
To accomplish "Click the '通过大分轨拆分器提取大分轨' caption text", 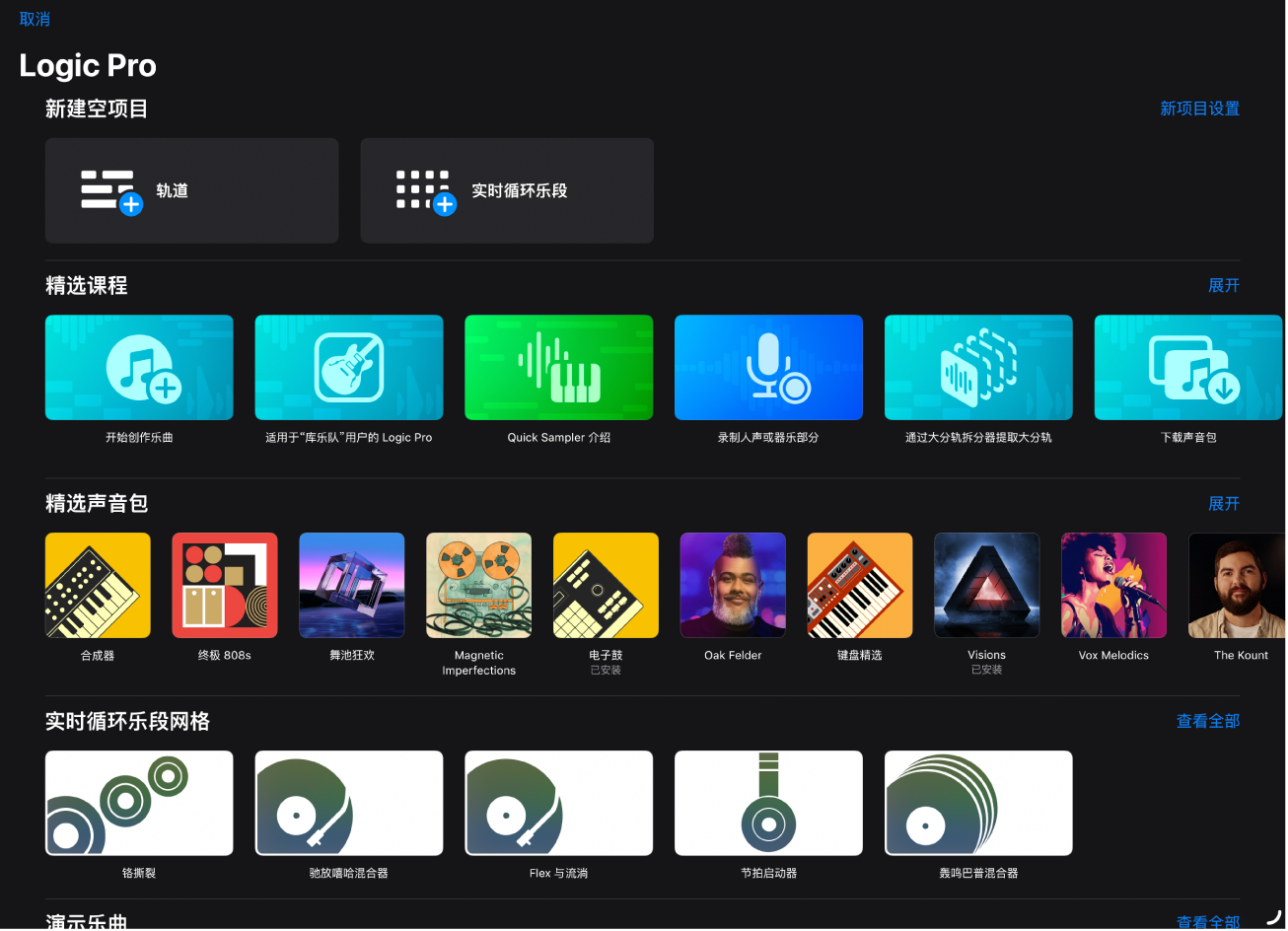I will click(978, 437).
